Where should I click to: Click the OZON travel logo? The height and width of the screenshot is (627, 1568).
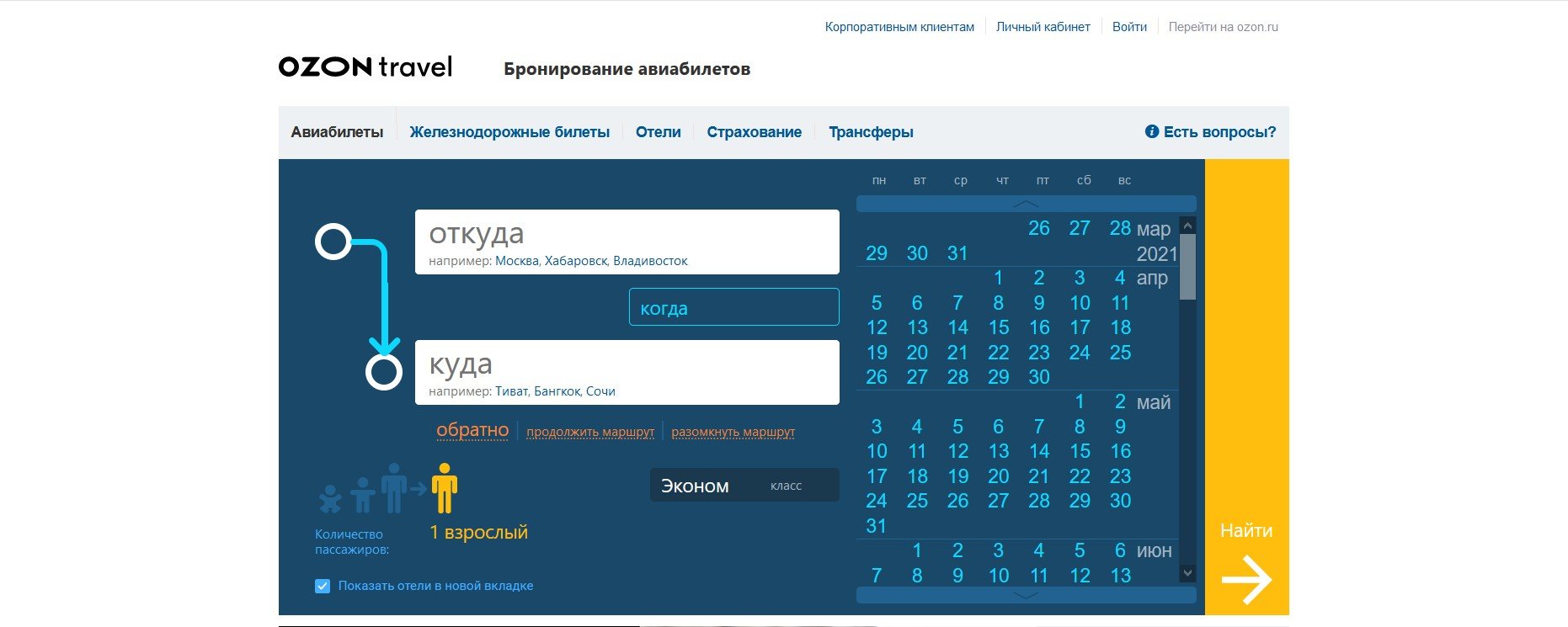[x=365, y=66]
